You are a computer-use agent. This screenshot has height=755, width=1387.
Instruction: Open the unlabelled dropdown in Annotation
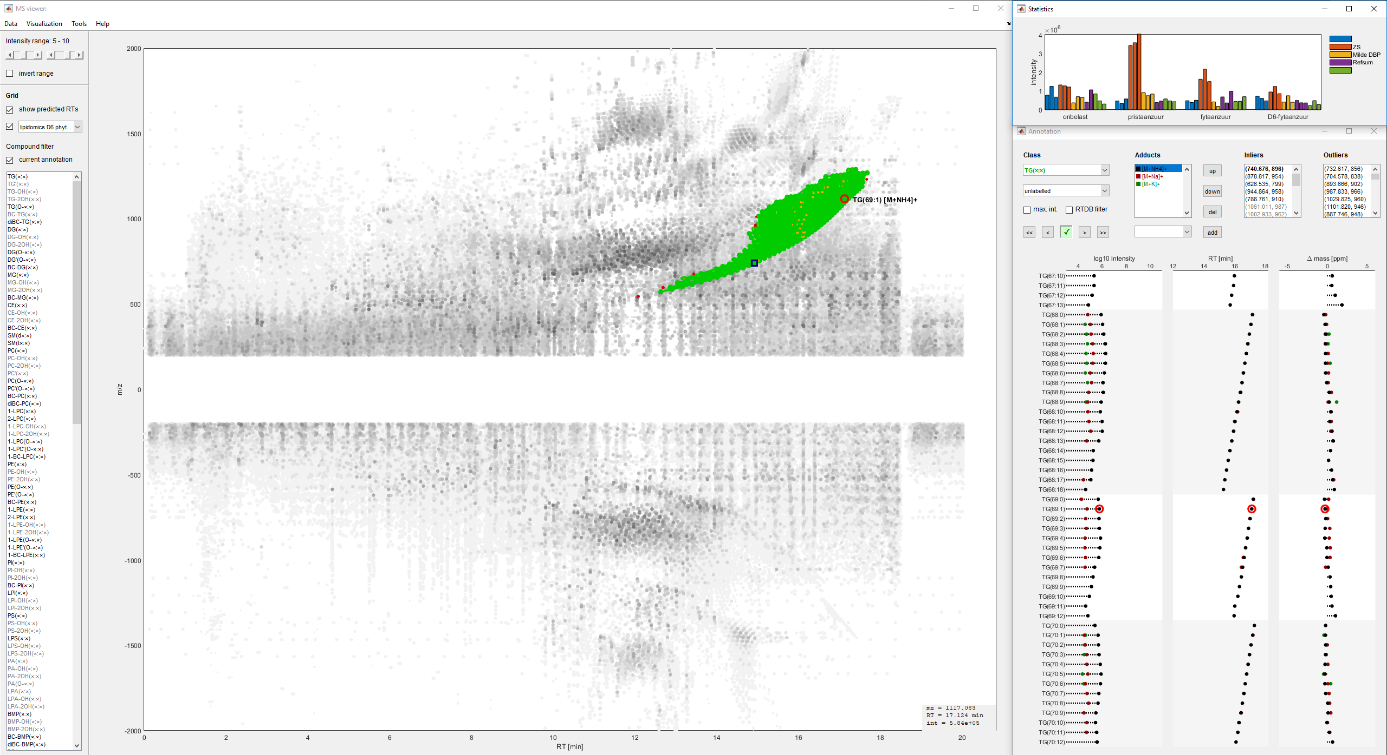(1066, 190)
